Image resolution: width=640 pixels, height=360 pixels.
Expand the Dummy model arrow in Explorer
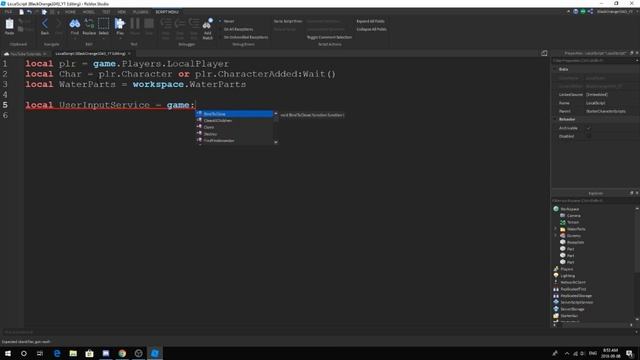coord(555,236)
